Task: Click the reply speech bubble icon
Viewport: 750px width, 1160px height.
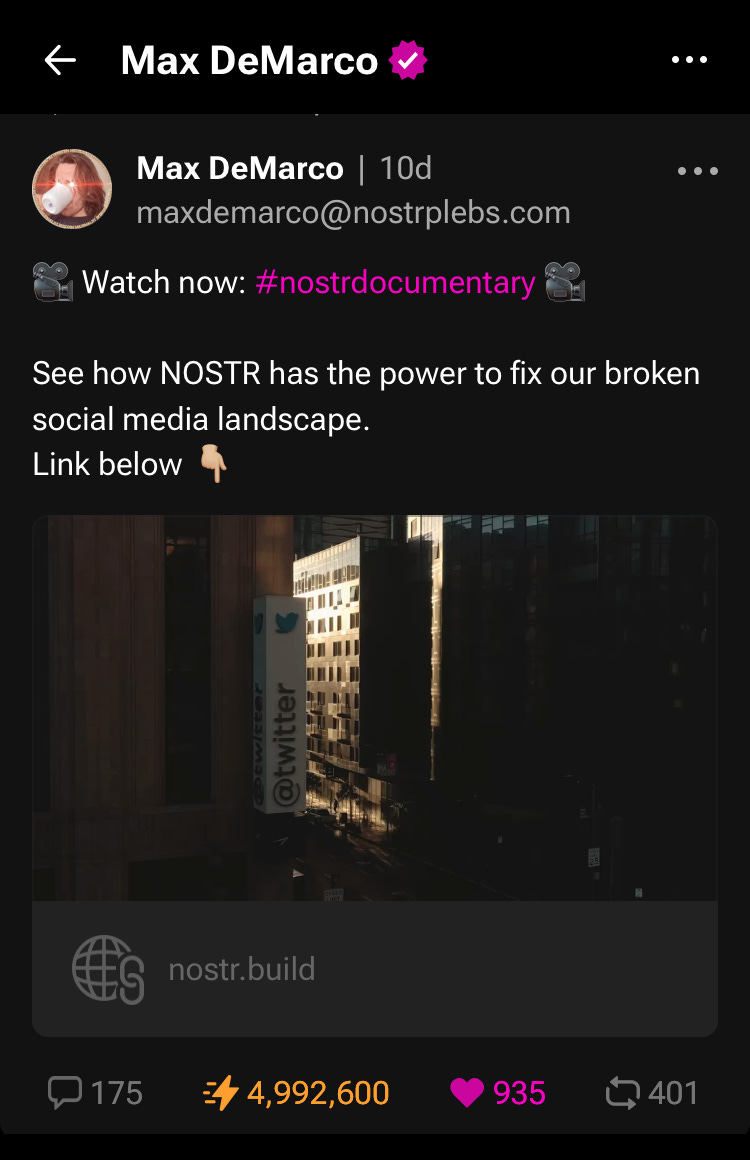Action: [65, 1093]
